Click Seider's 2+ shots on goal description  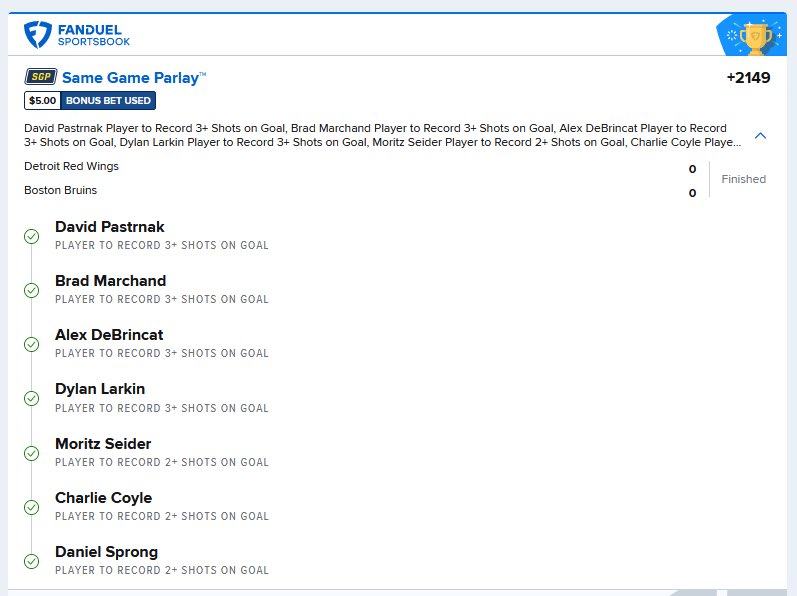pos(162,462)
